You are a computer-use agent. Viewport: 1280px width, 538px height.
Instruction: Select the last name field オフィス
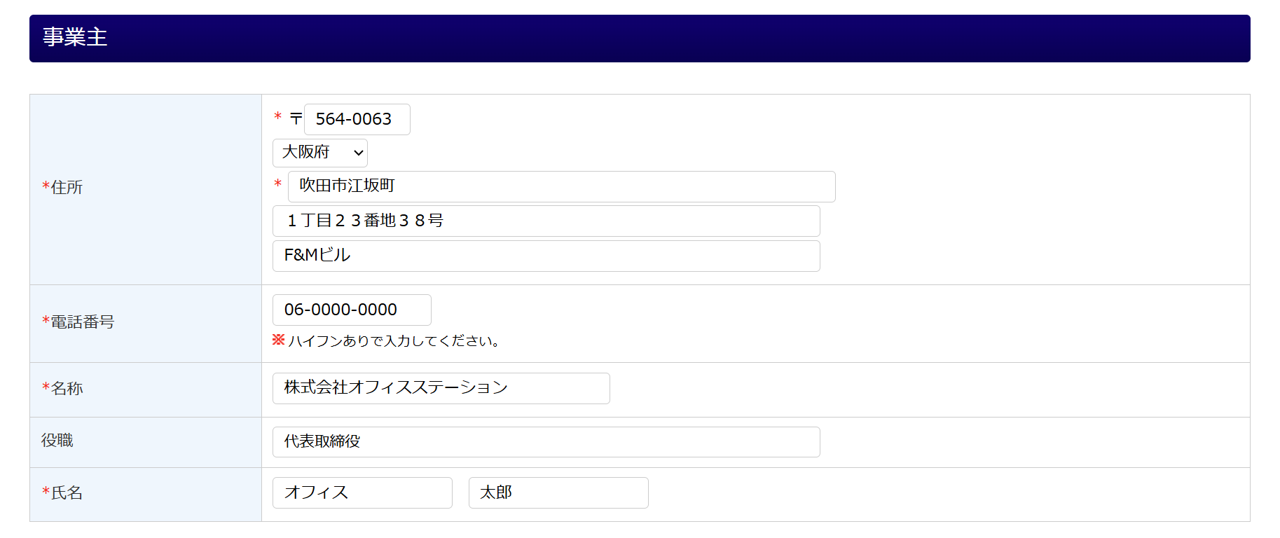coord(362,493)
